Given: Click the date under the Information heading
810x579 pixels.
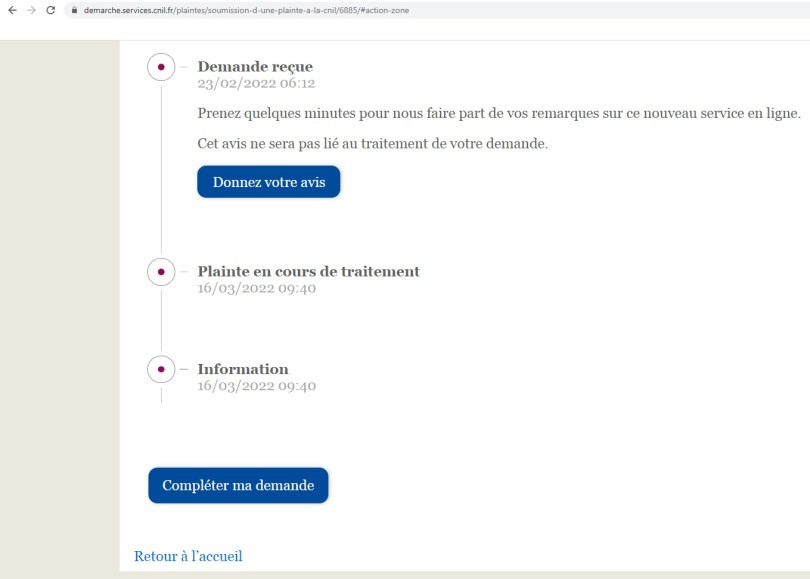Looking at the screenshot, I should [x=256, y=386].
